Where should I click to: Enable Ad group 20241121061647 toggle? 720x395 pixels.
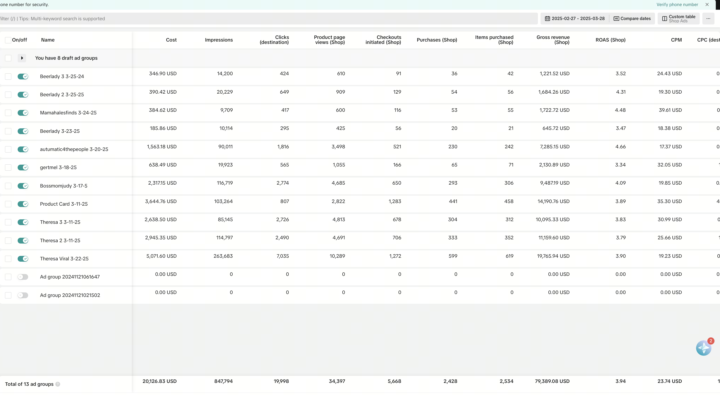23,276
